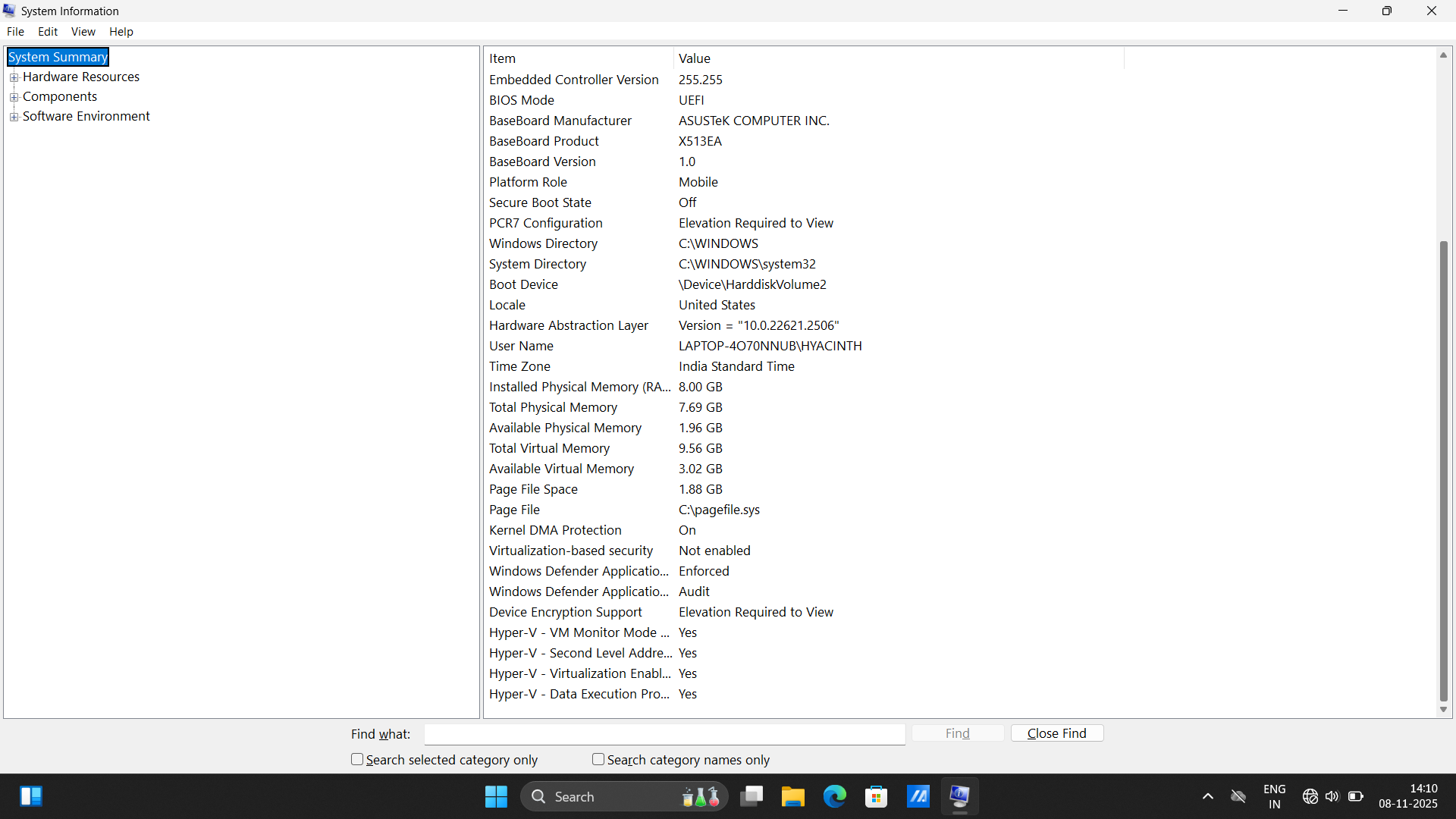This screenshot has width=1456, height=819.
Task: Click the Close Find button
Action: click(x=1056, y=733)
